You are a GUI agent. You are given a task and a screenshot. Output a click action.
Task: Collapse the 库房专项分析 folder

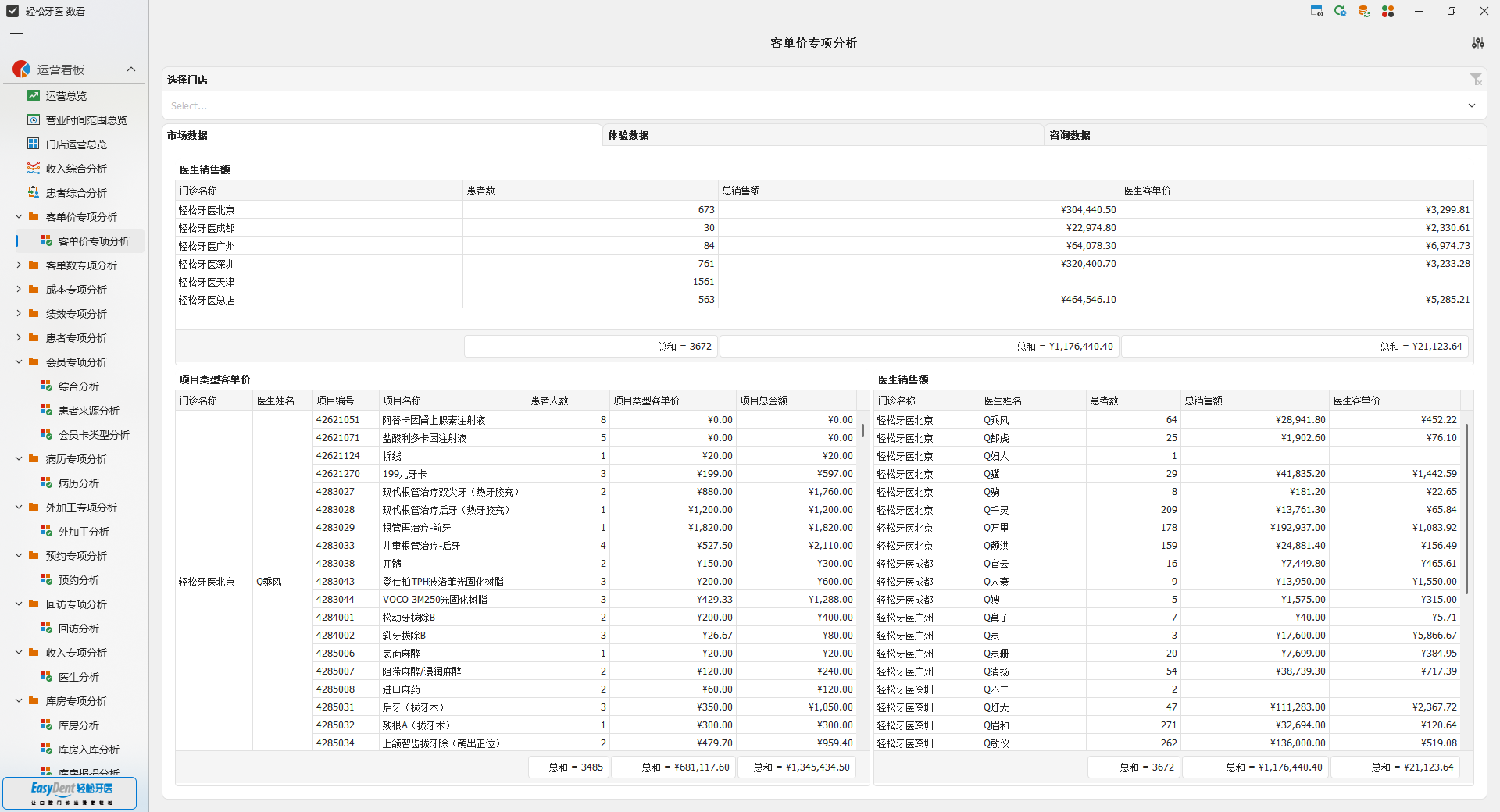pos(19,700)
